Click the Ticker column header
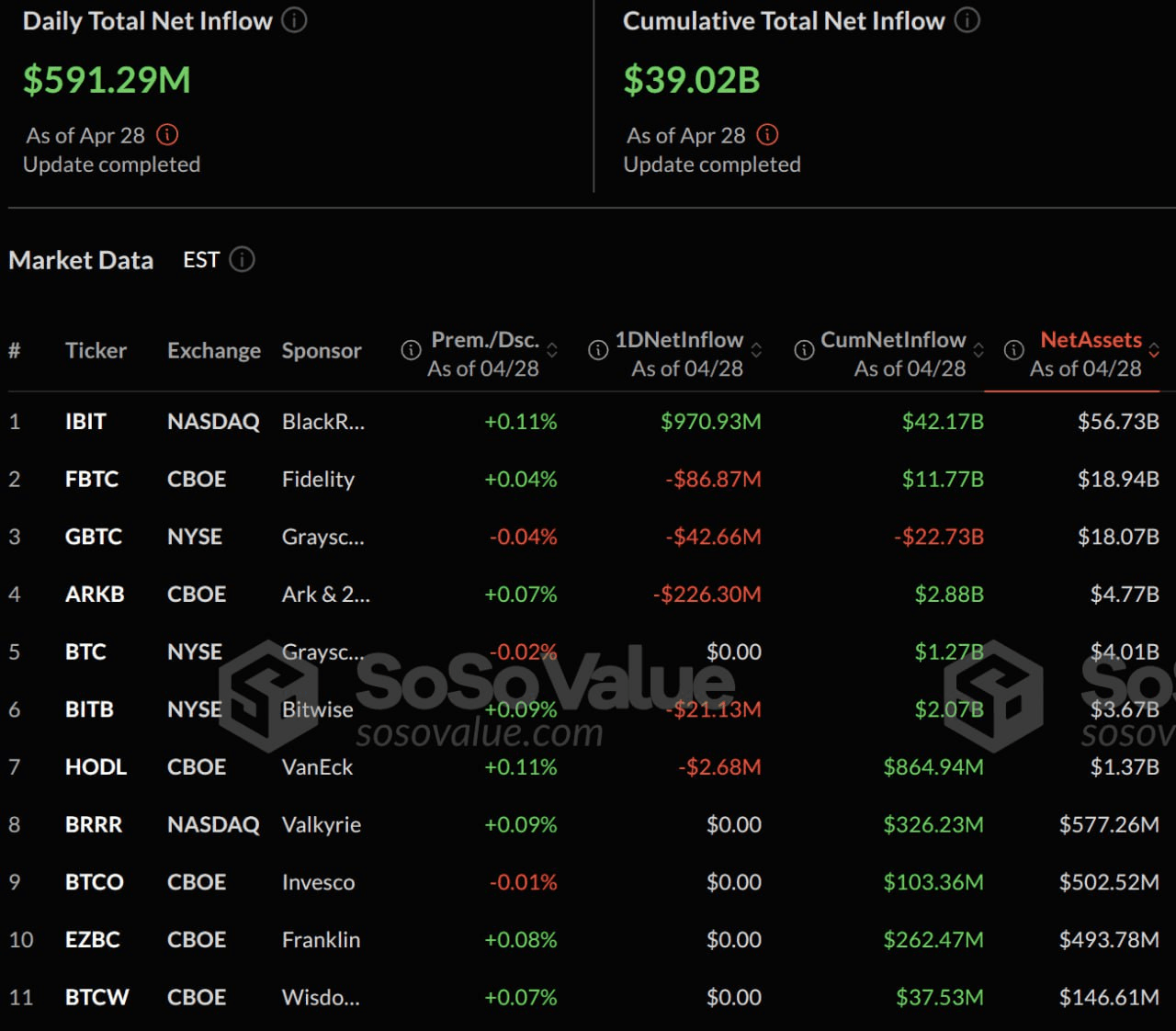The width and height of the screenshot is (1176, 1031). tap(96, 350)
